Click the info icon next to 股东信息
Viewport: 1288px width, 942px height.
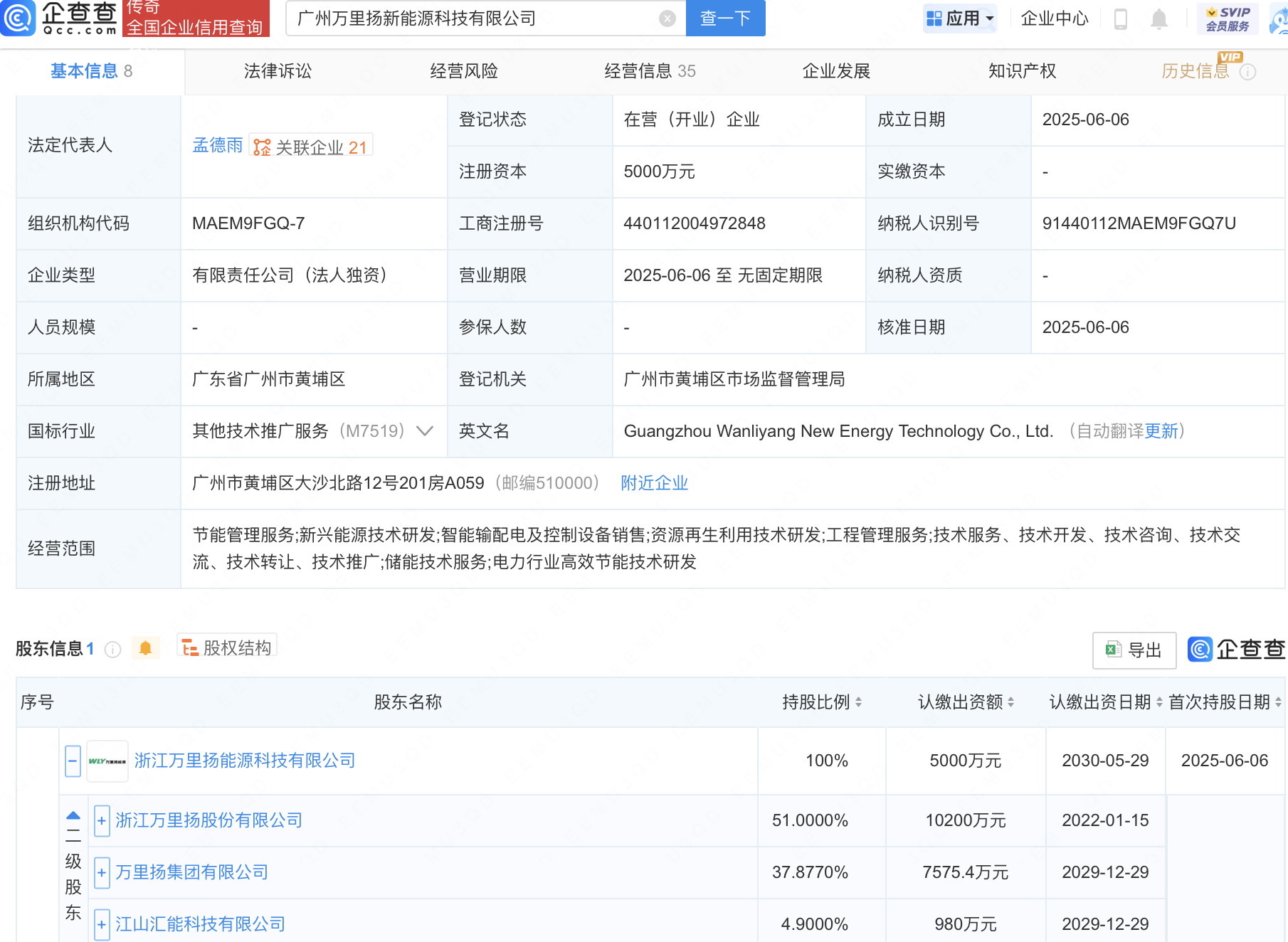coord(112,649)
